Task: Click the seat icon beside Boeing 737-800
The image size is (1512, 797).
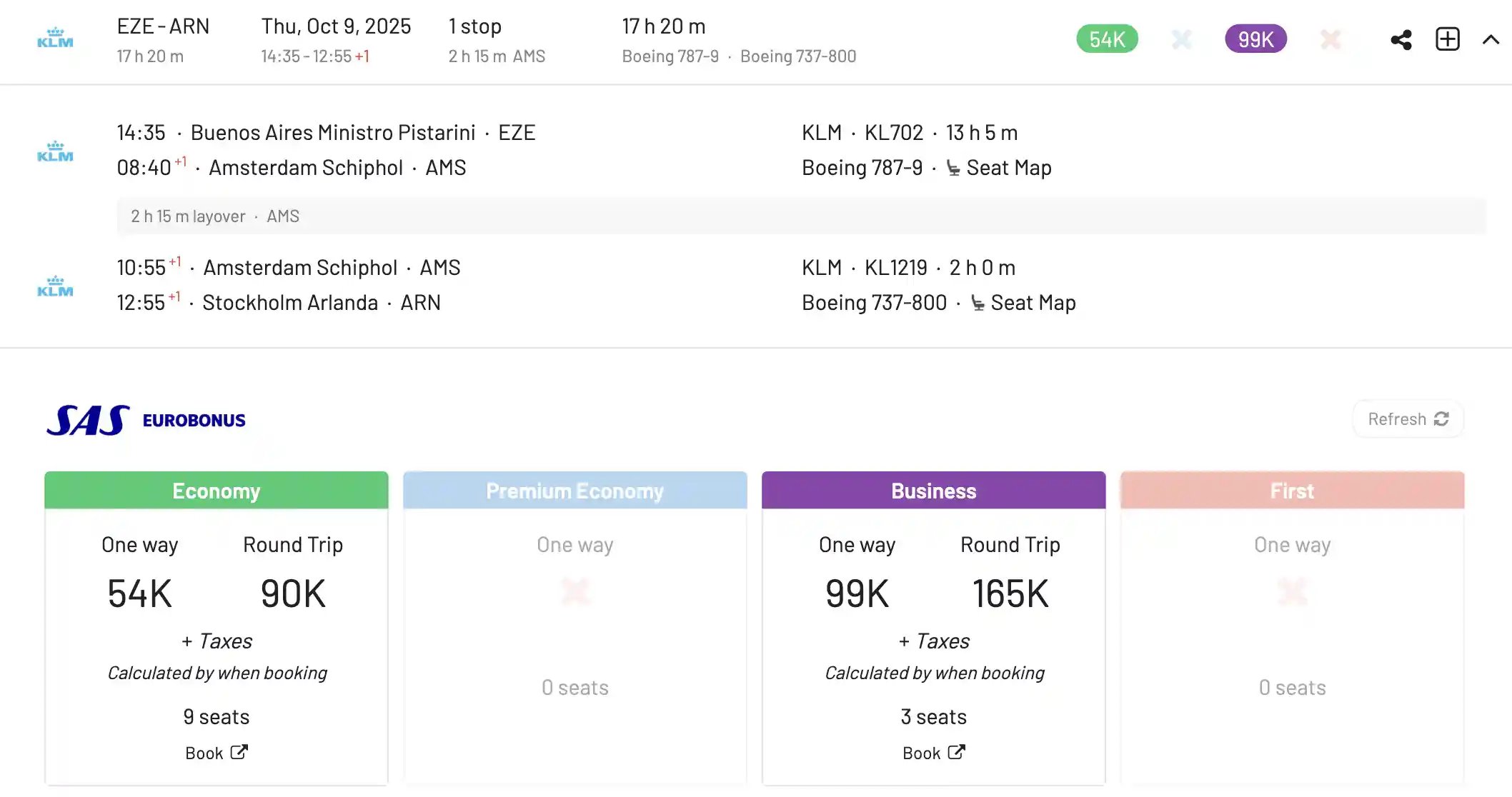Action: click(978, 304)
